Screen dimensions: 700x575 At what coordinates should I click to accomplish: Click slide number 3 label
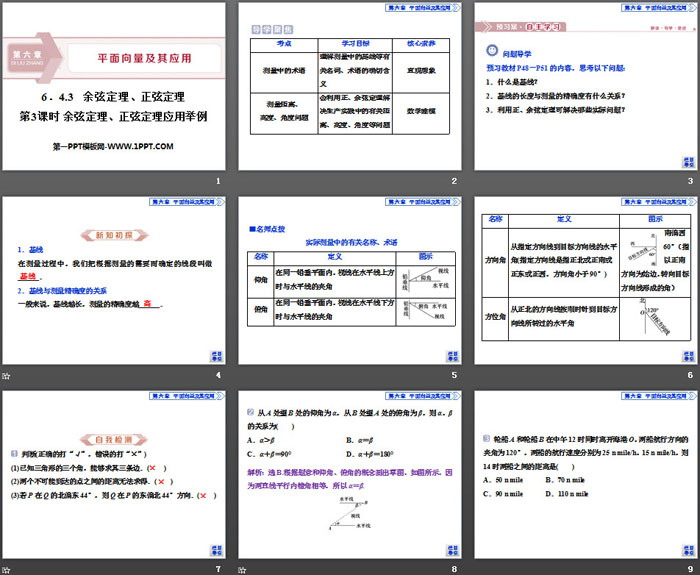[x=690, y=181]
